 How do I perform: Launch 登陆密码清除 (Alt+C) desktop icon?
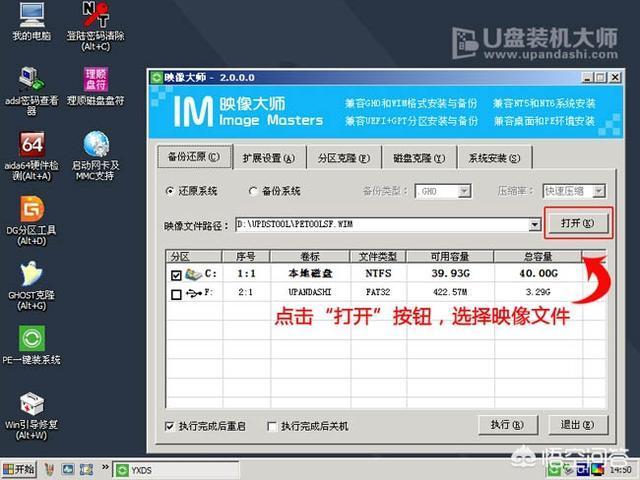tap(96, 26)
